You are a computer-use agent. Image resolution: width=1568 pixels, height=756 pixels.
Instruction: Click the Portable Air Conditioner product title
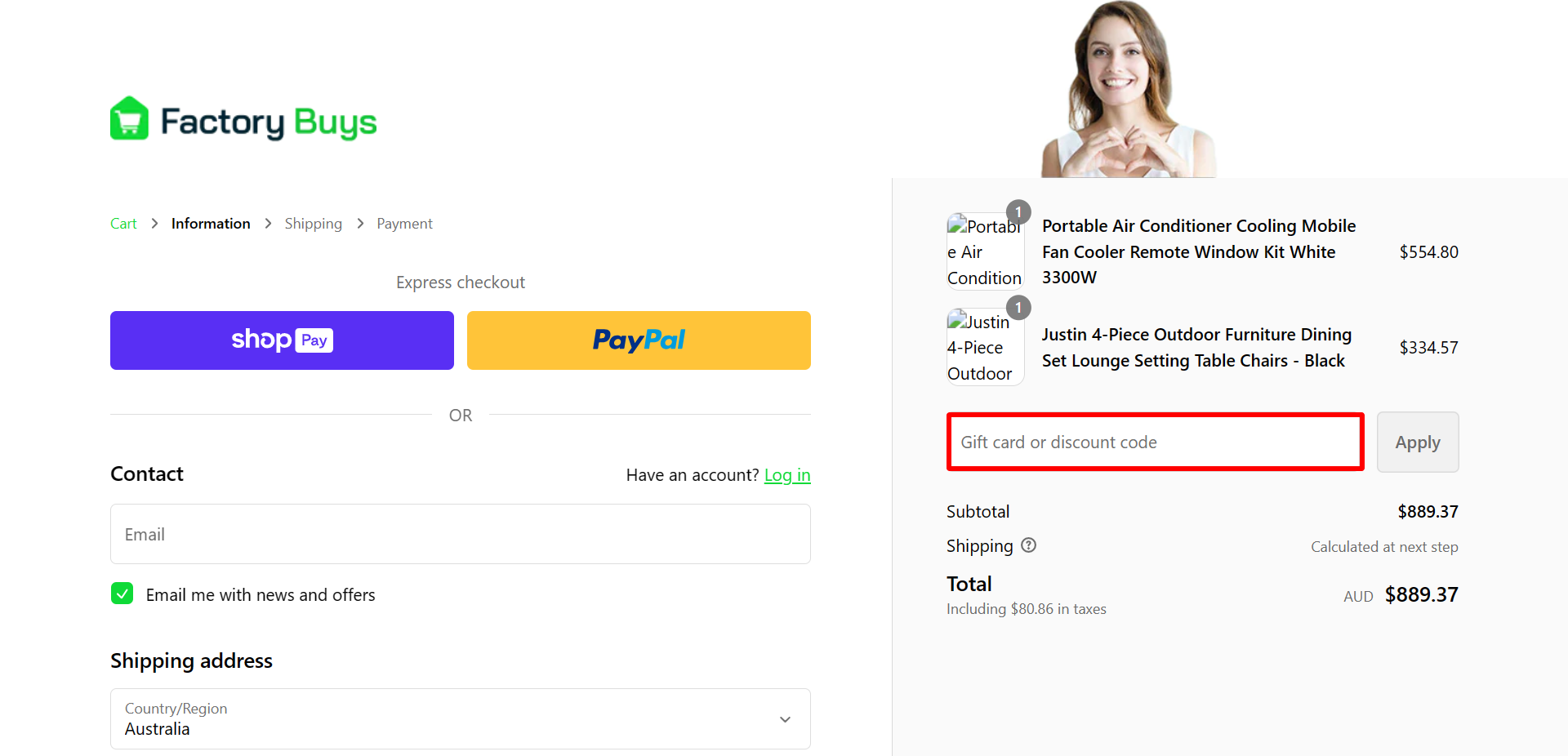coord(1199,251)
